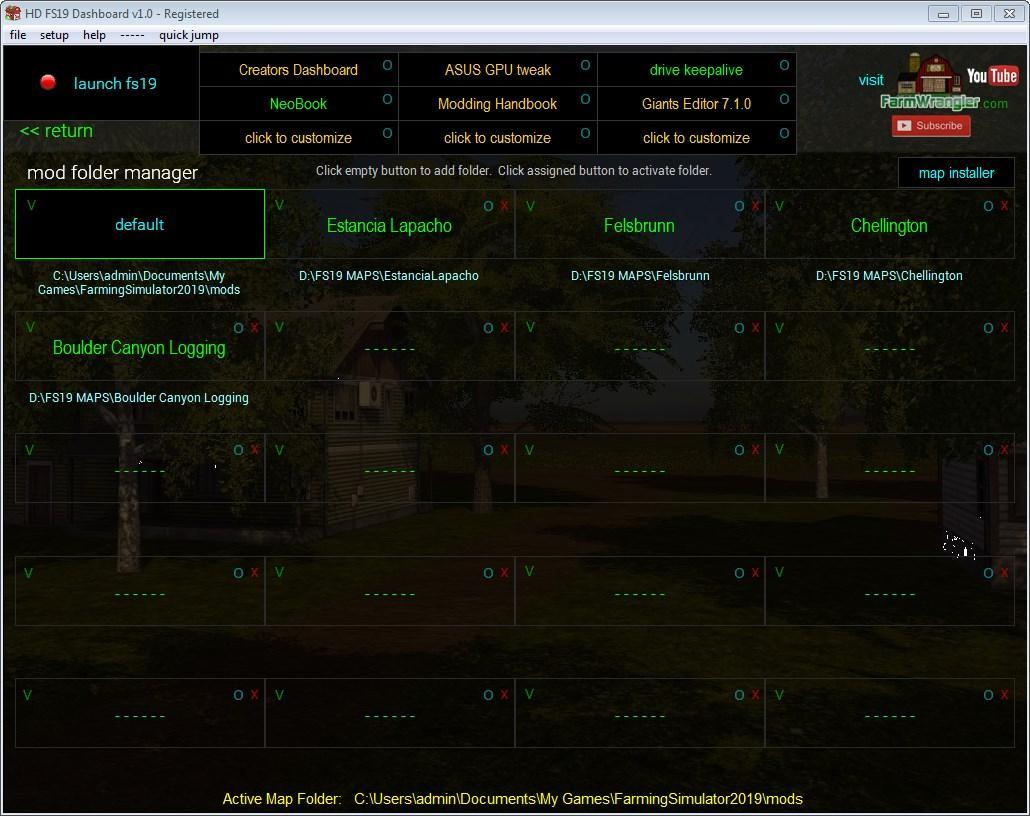Click the O icon beside Giants Editor 7.1.0
The height and width of the screenshot is (816, 1030).
click(784, 99)
